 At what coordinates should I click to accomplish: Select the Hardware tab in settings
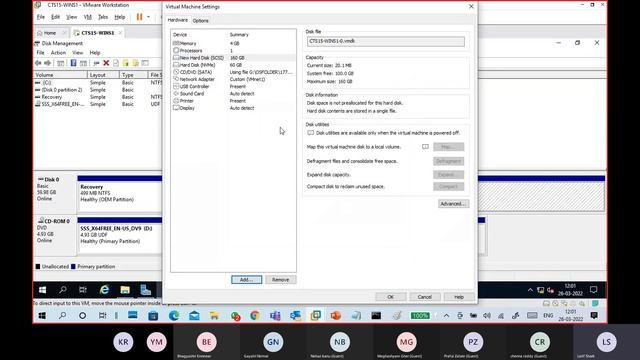point(178,20)
